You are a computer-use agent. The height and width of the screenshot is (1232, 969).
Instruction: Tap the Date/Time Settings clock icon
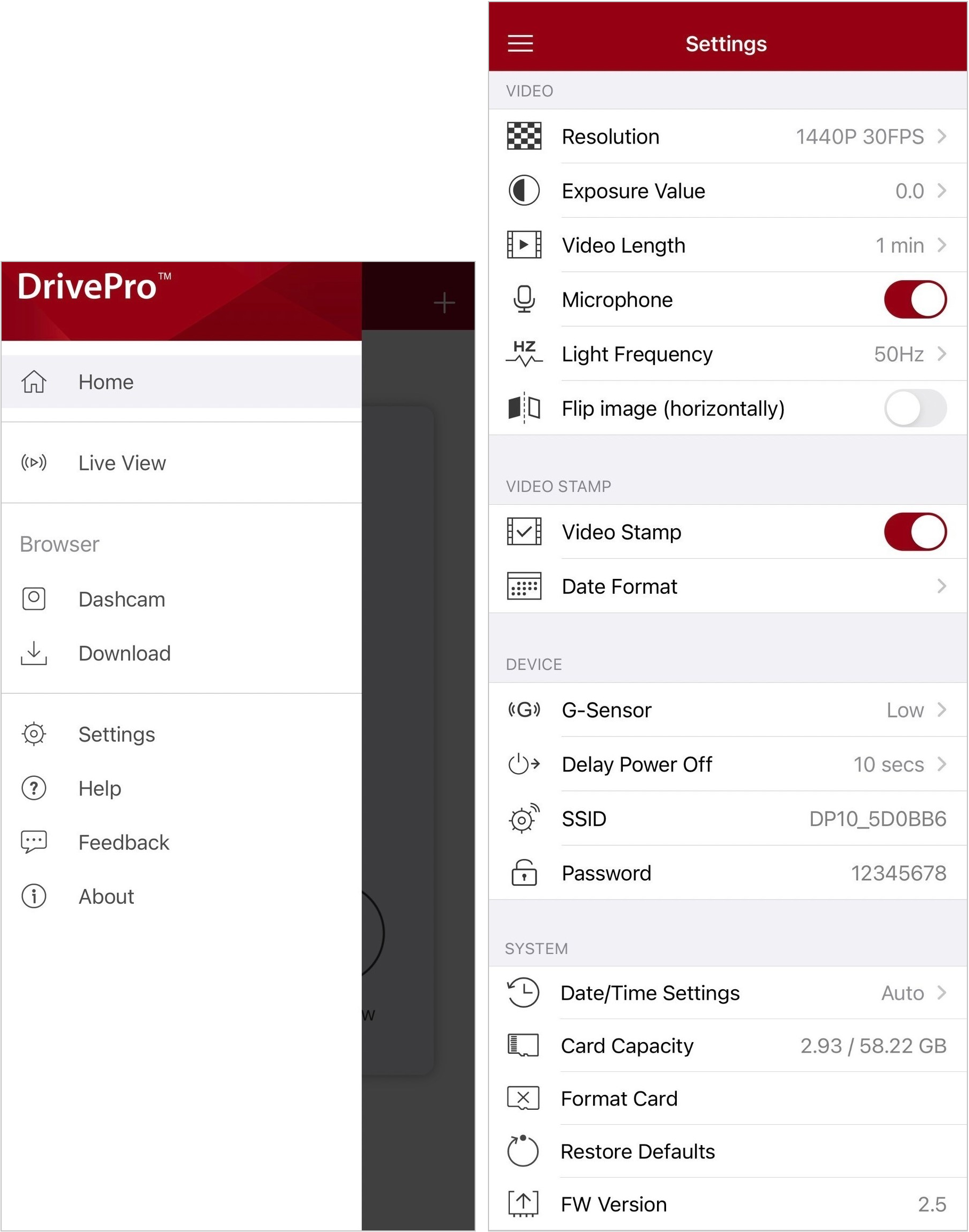523,993
